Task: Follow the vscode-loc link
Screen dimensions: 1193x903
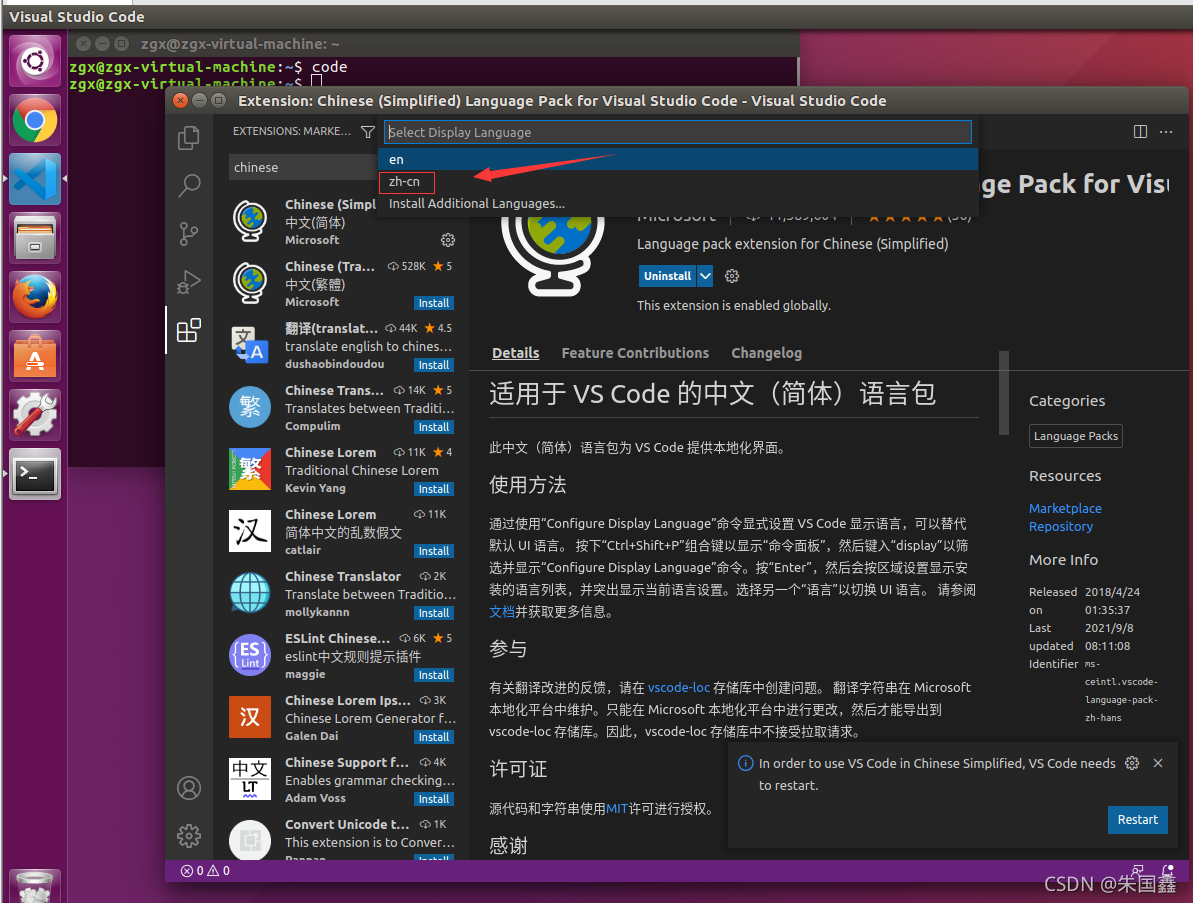Action: [679, 688]
